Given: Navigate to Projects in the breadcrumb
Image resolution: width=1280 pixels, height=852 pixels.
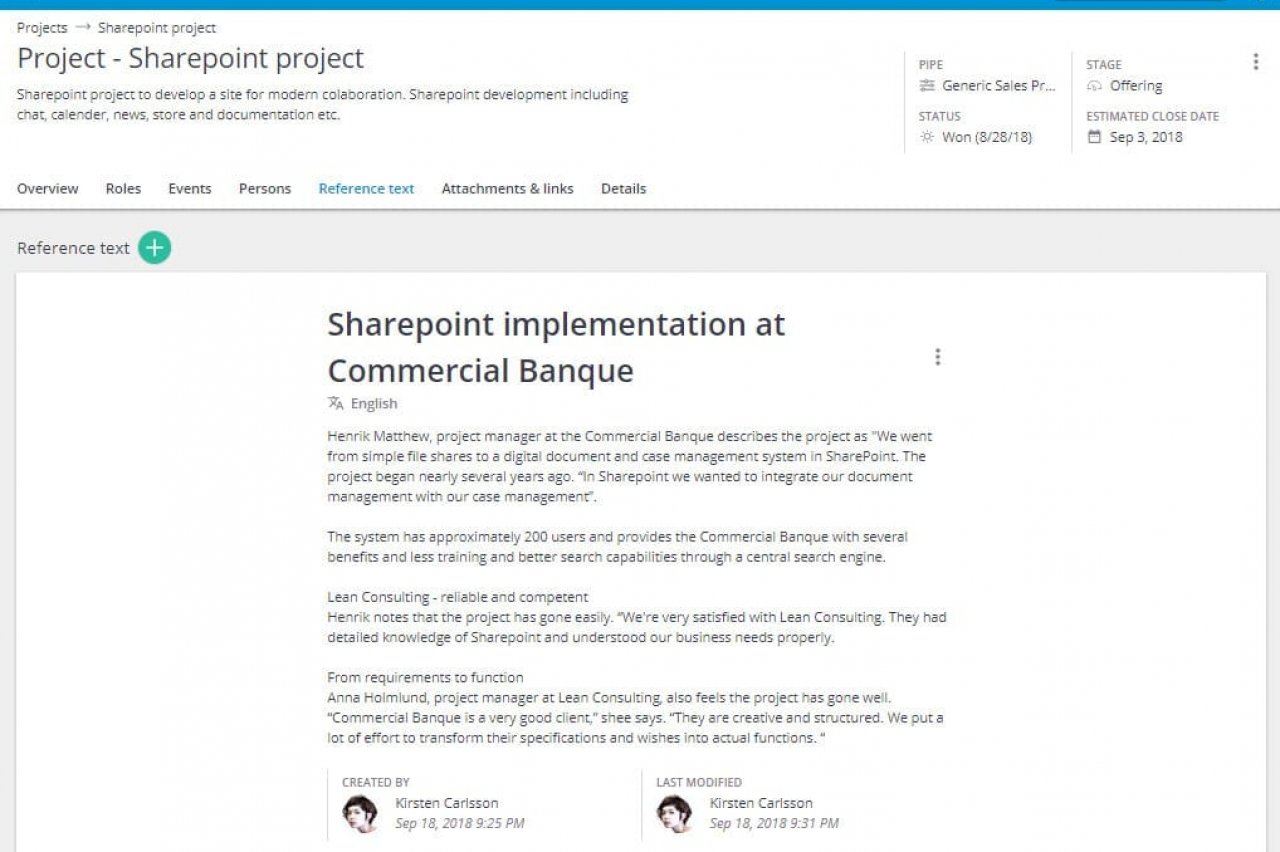Looking at the screenshot, I should coord(42,28).
